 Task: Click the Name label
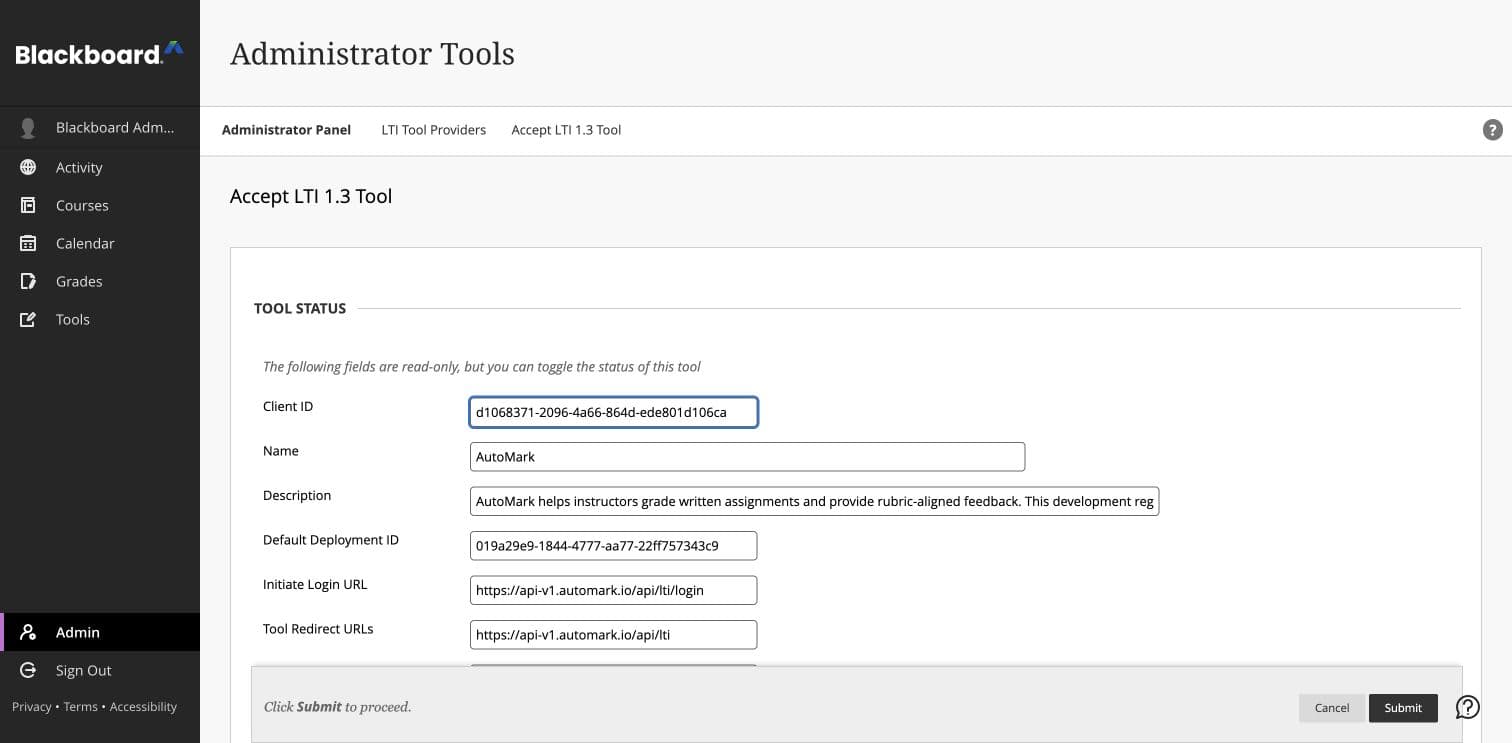pos(281,451)
